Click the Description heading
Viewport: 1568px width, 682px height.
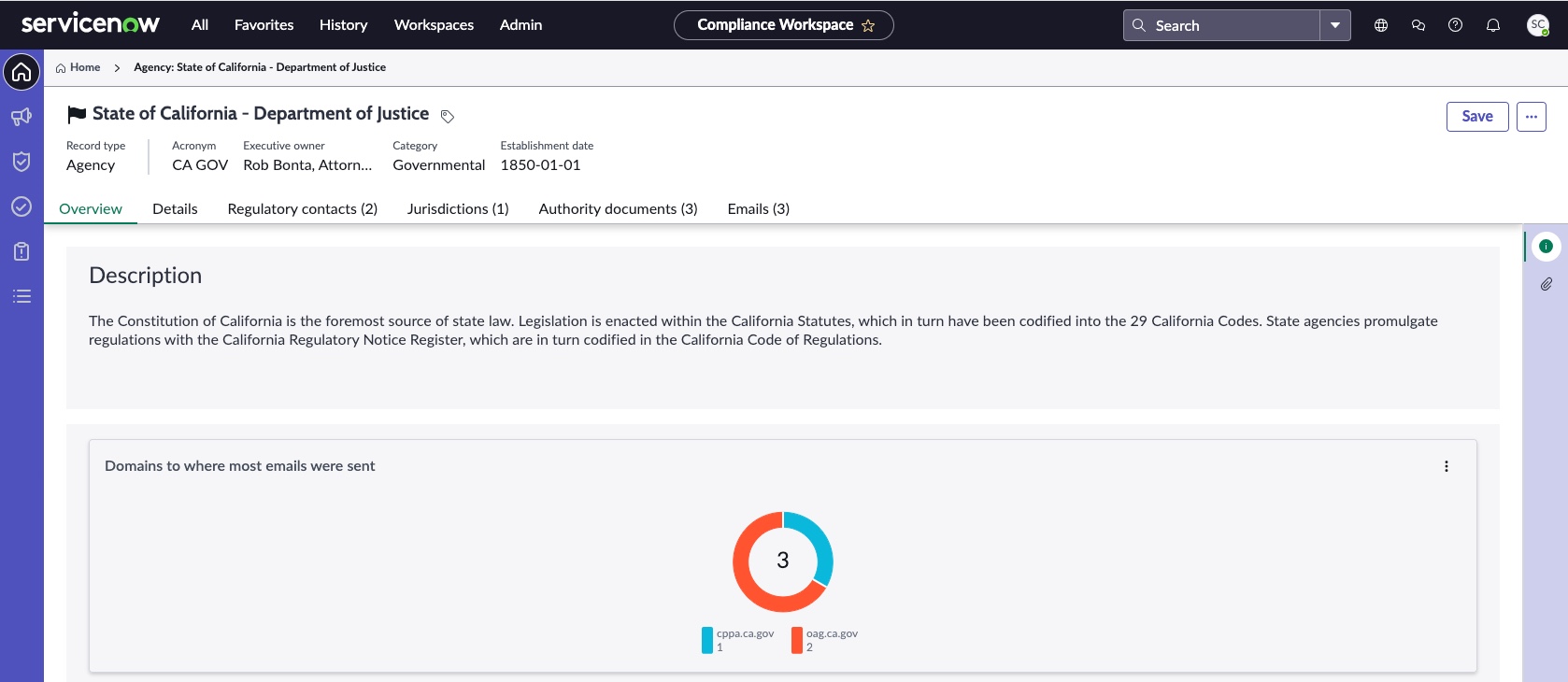coord(145,276)
